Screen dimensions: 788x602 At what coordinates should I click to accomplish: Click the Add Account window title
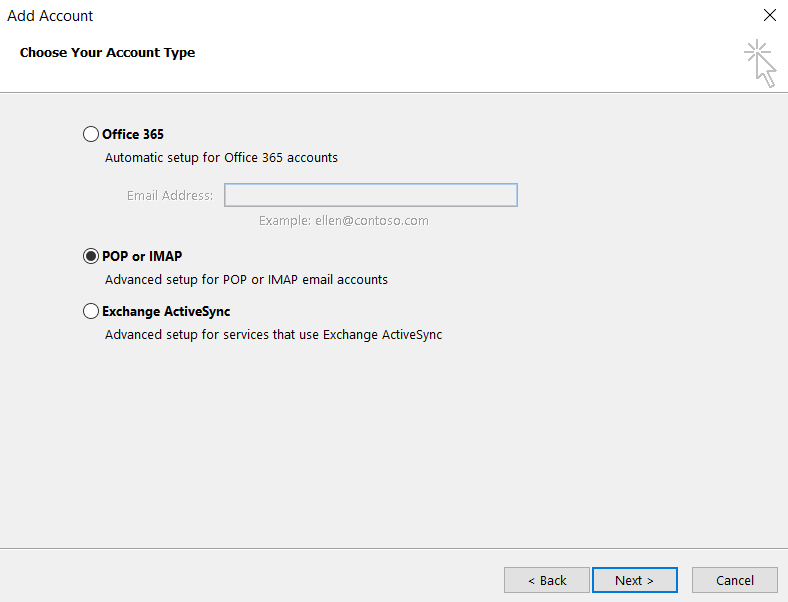[x=50, y=16]
